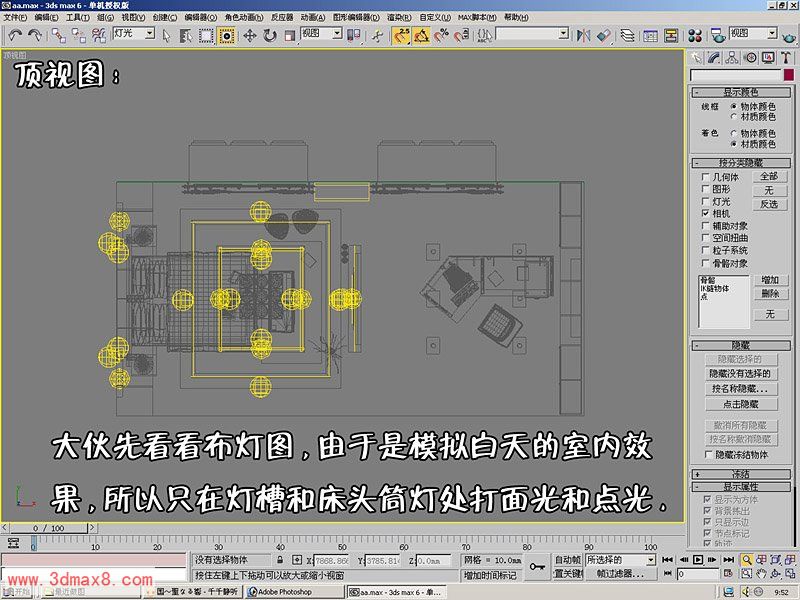This screenshot has width=800, height=600.
Task: Open the MAX脚本 menu
Action: (477, 17)
